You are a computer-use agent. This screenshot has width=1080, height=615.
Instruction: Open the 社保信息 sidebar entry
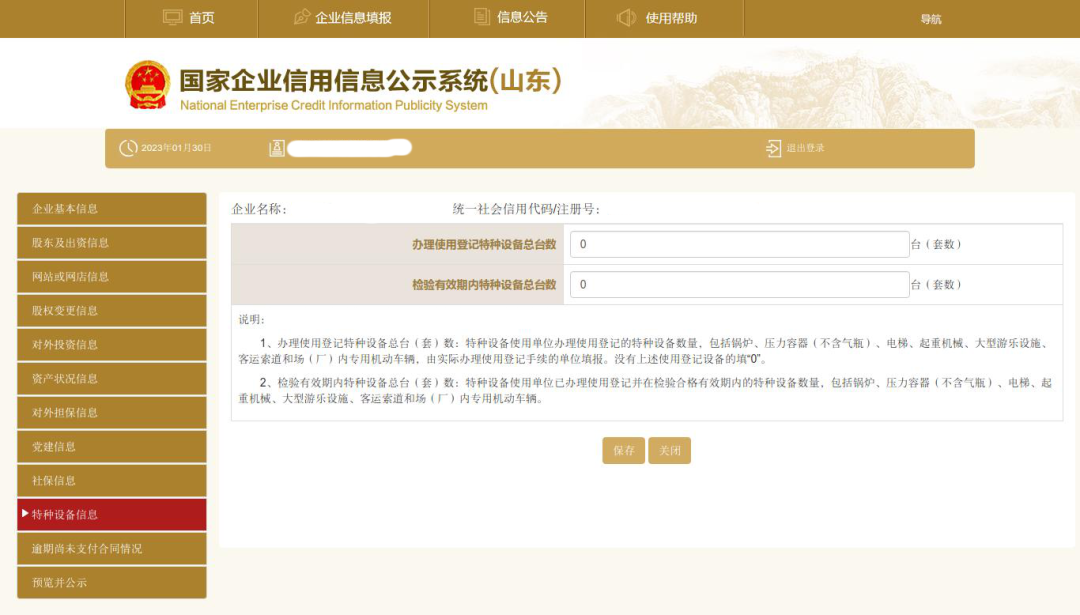click(112, 481)
